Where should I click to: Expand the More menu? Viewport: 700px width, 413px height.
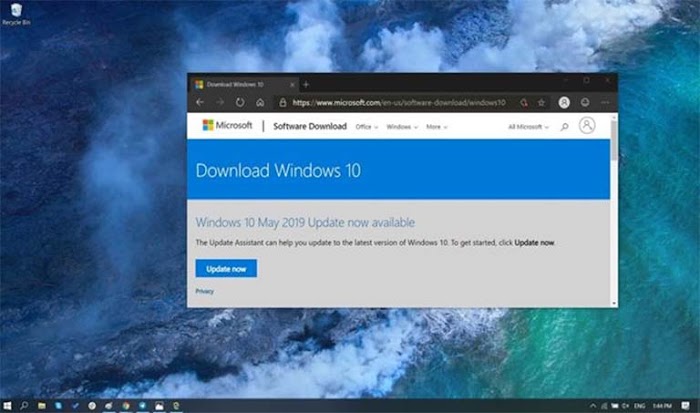coord(437,127)
